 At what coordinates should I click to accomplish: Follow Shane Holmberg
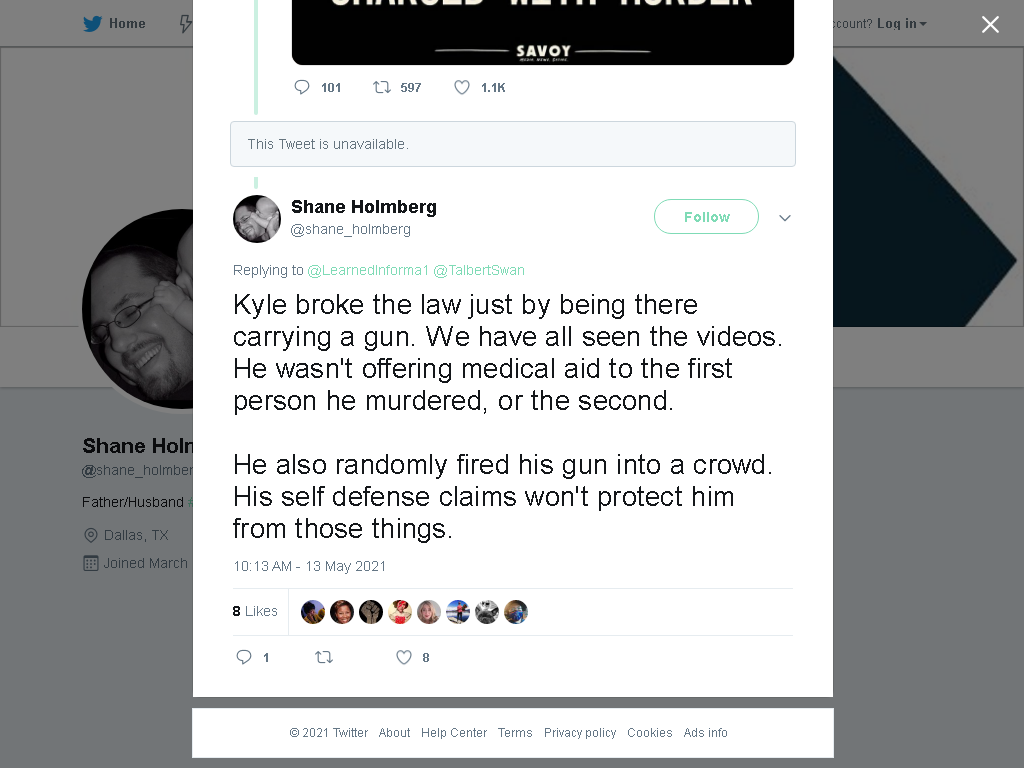[x=706, y=217]
